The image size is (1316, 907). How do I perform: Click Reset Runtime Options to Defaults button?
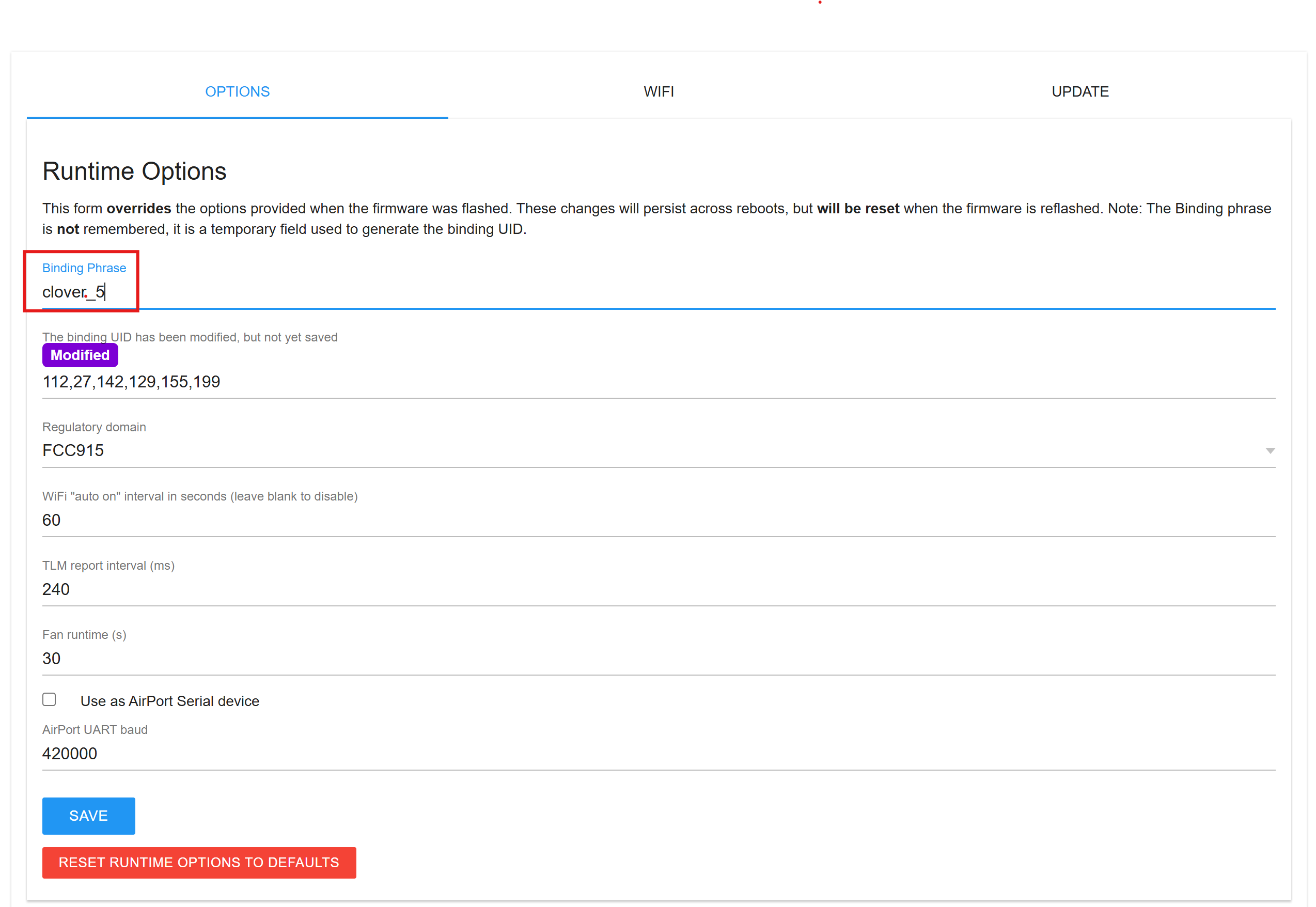(x=199, y=863)
